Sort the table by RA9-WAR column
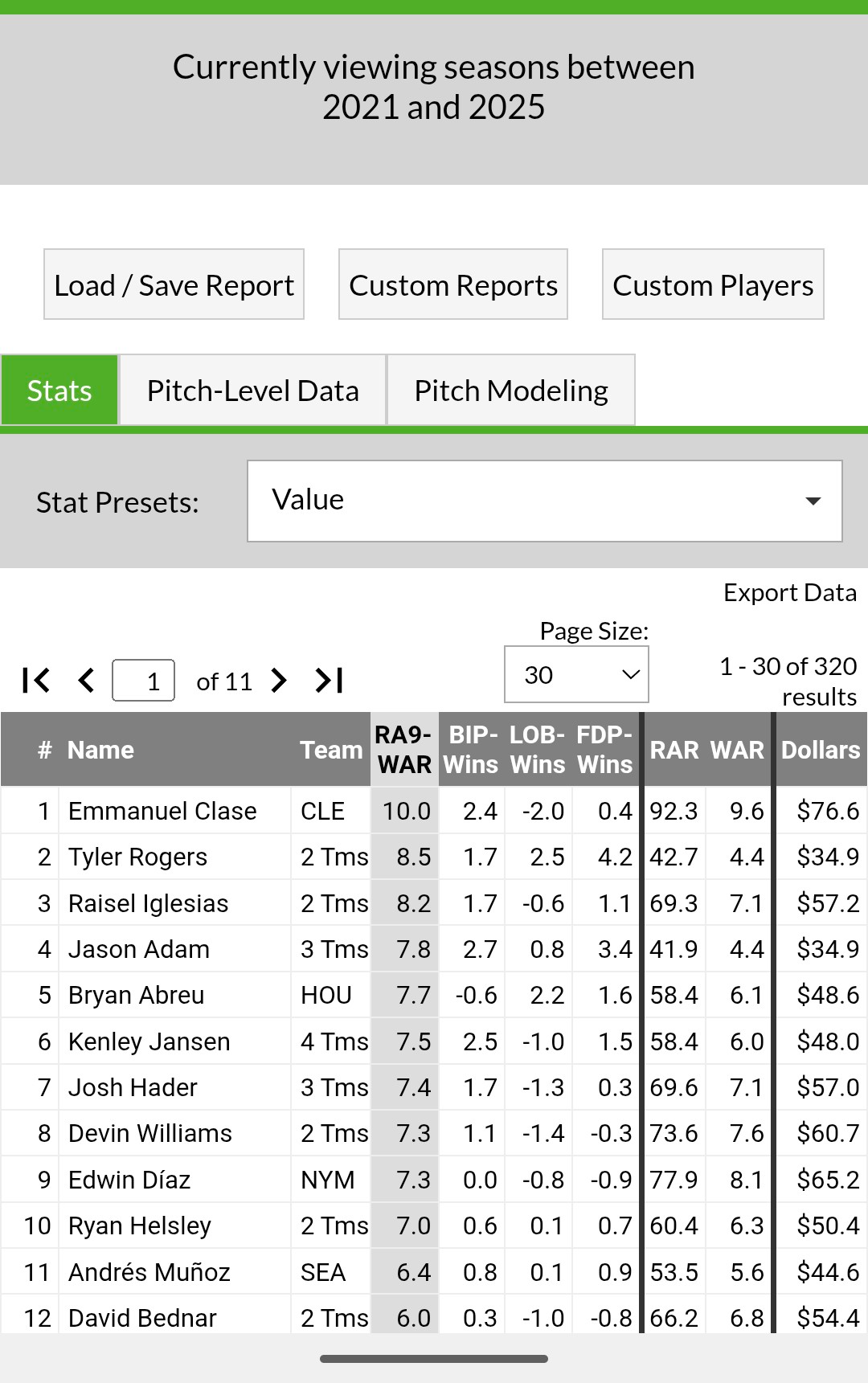 point(404,749)
